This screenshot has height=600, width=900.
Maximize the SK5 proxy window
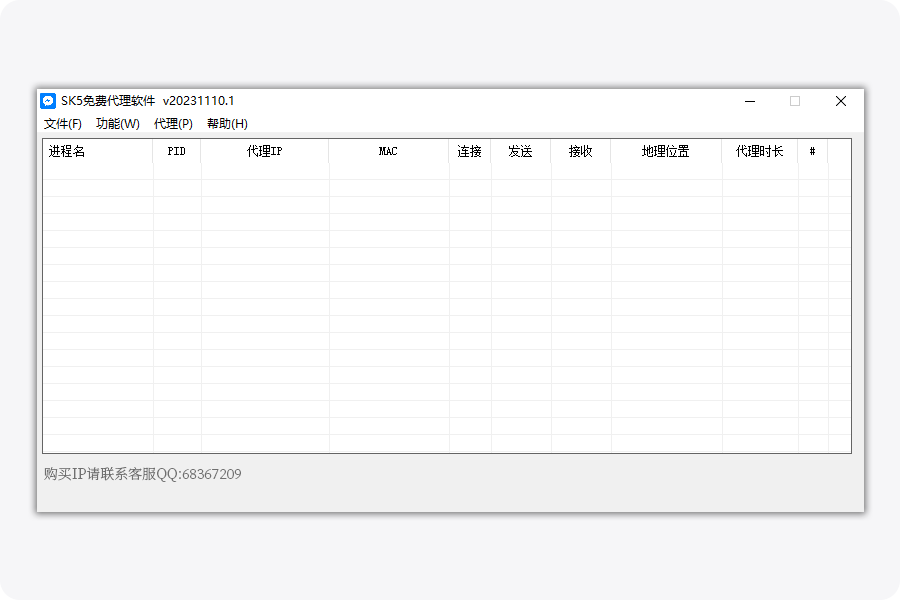(x=795, y=101)
